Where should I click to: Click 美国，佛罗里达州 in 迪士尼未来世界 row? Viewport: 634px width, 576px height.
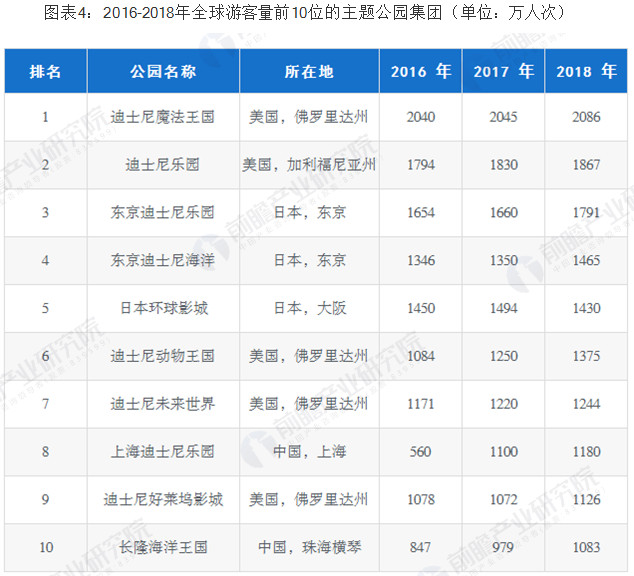coord(309,404)
